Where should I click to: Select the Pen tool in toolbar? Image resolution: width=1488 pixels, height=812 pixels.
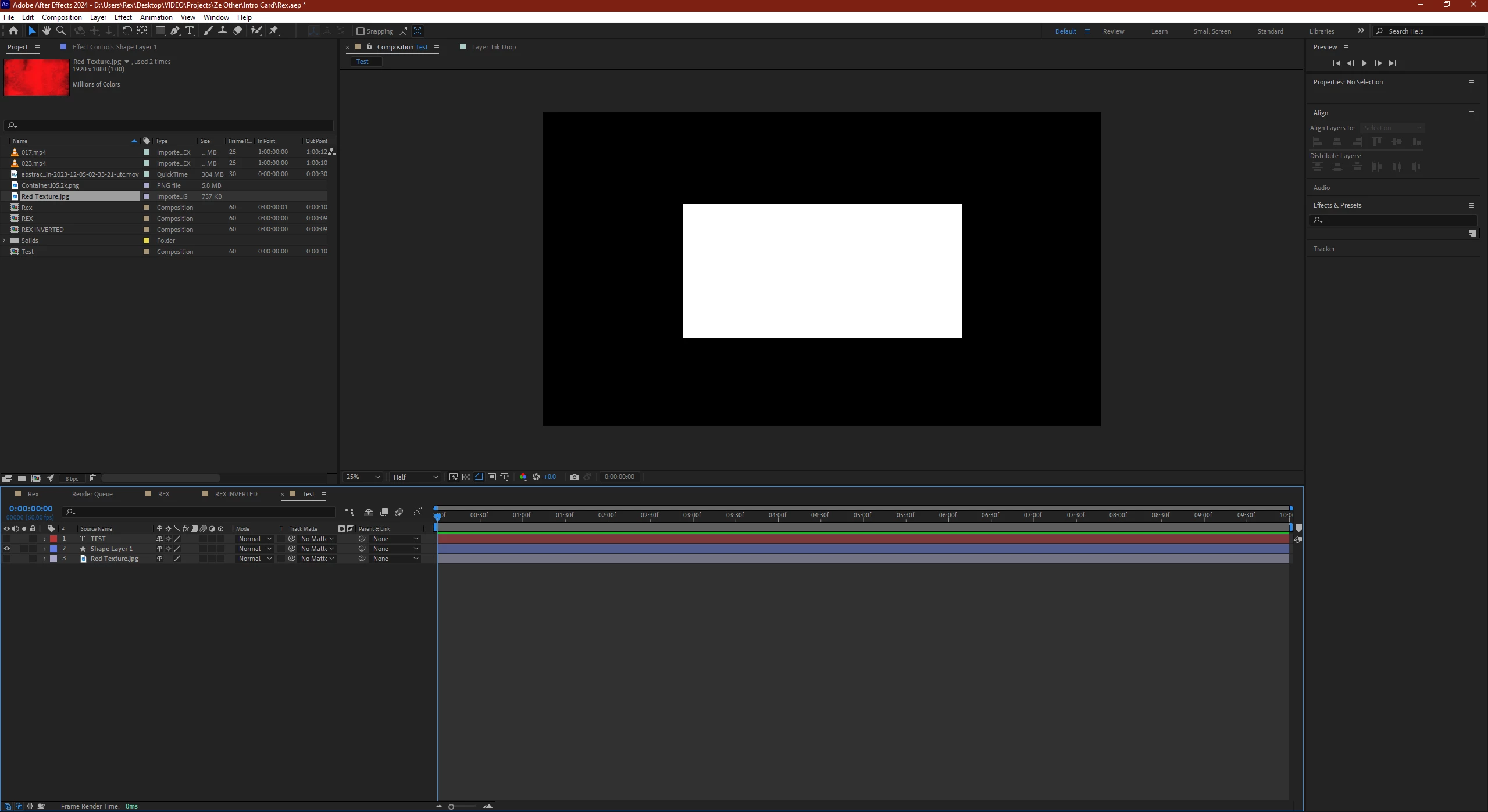pos(174,31)
